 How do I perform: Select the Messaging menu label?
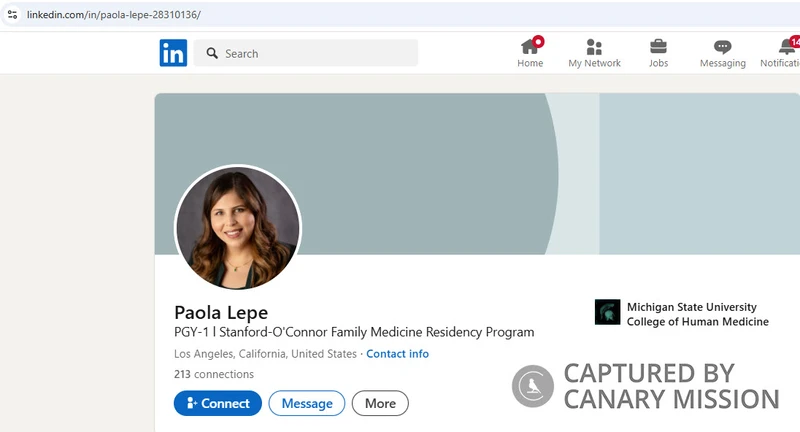[x=722, y=63]
